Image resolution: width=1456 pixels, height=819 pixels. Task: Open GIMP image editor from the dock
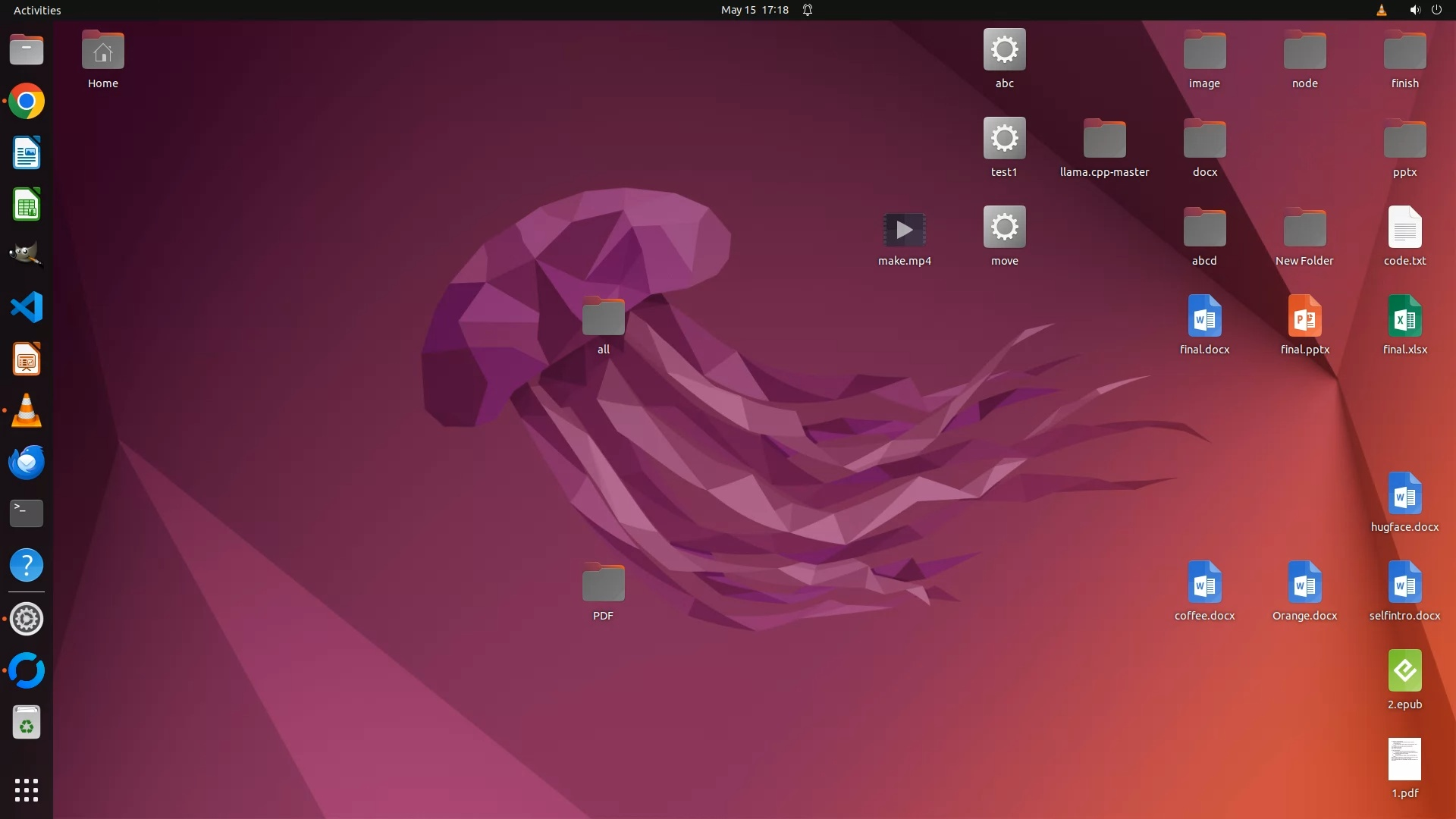[27, 256]
